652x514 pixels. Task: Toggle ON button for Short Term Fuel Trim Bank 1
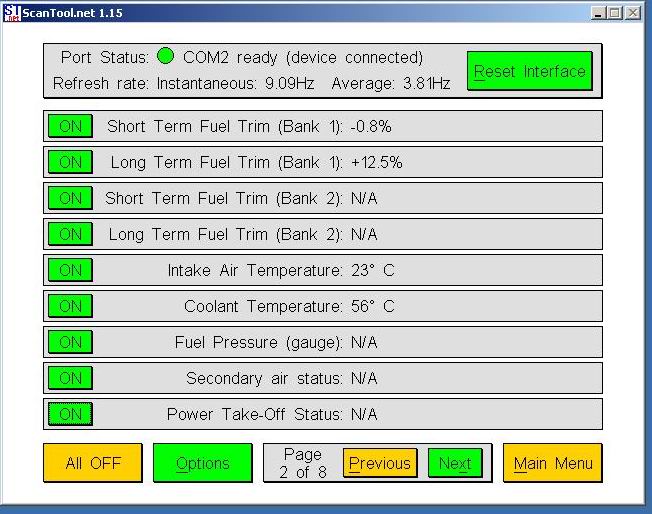[70, 126]
